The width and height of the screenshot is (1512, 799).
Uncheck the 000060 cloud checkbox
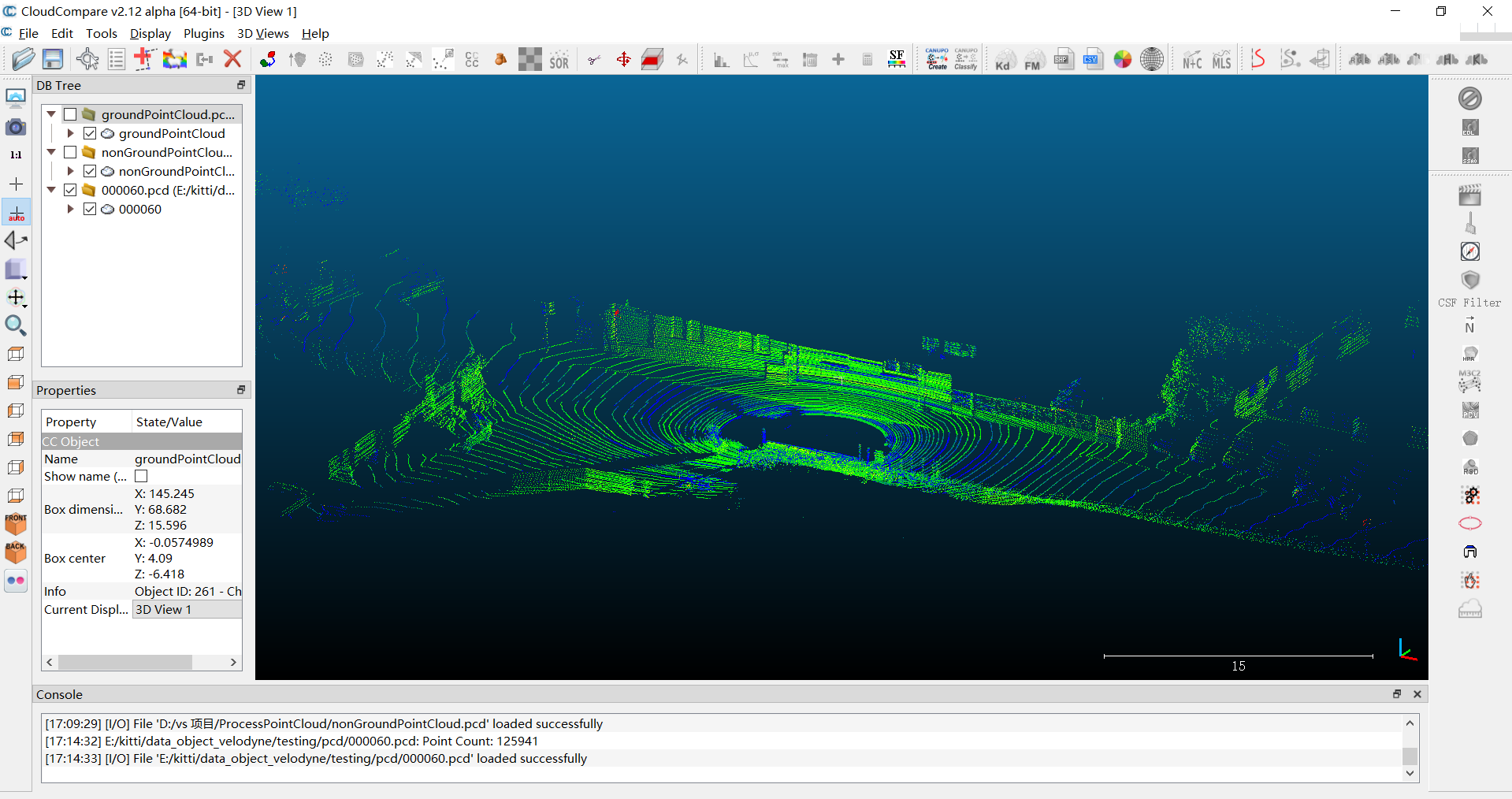(90, 209)
